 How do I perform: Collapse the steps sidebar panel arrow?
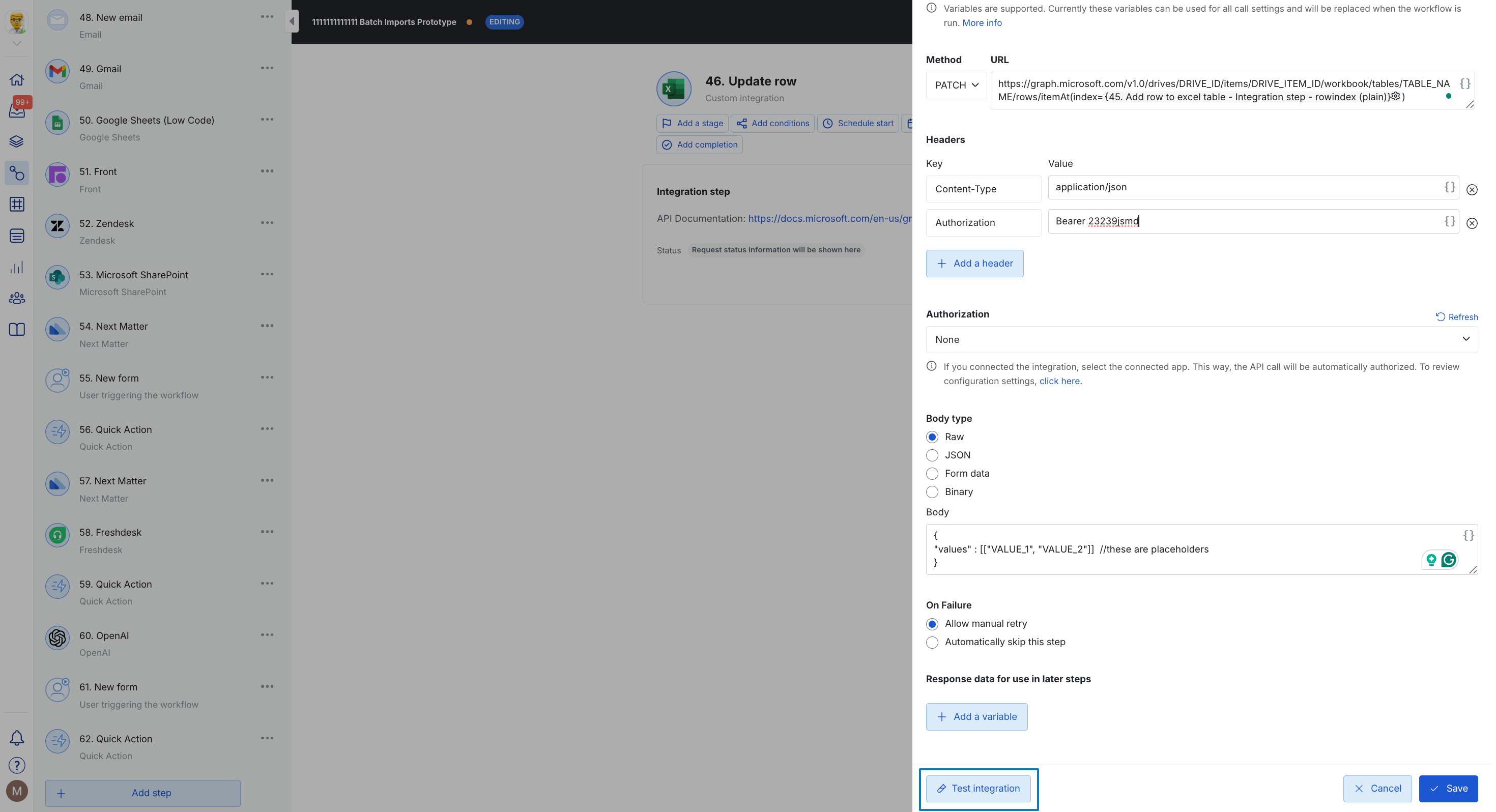click(x=292, y=21)
